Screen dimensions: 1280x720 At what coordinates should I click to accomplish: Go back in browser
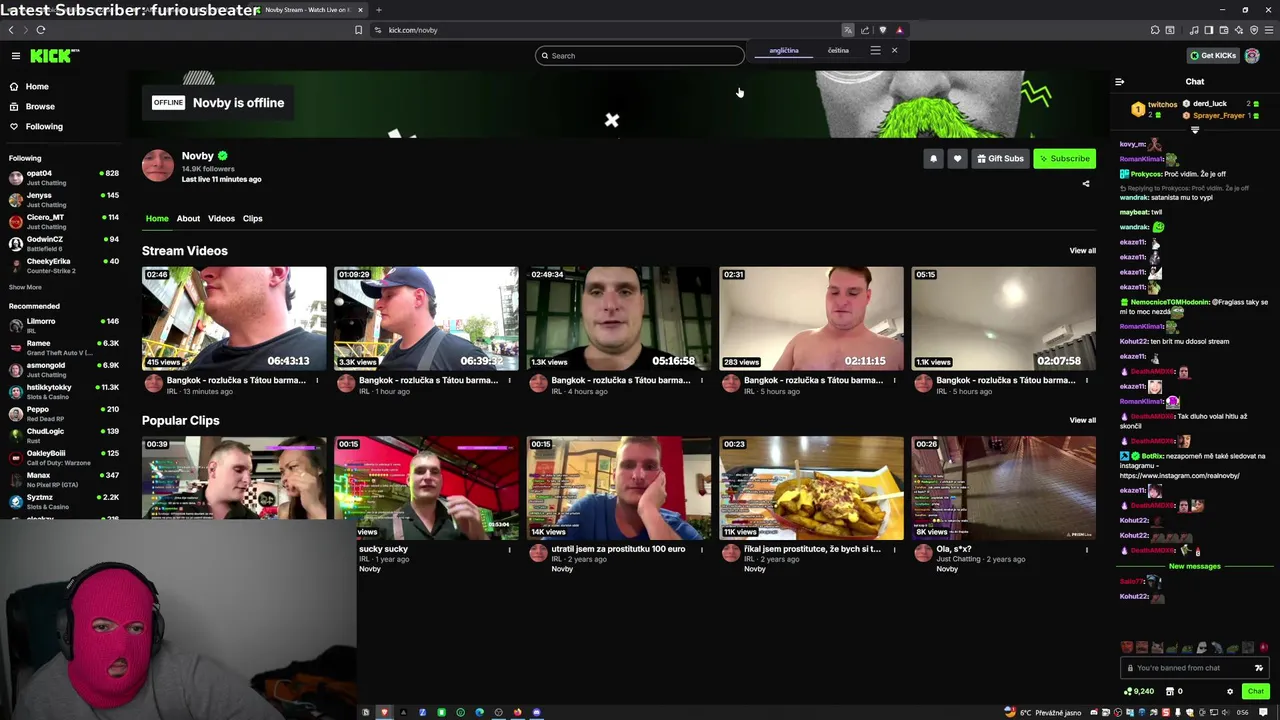click(x=11, y=30)
